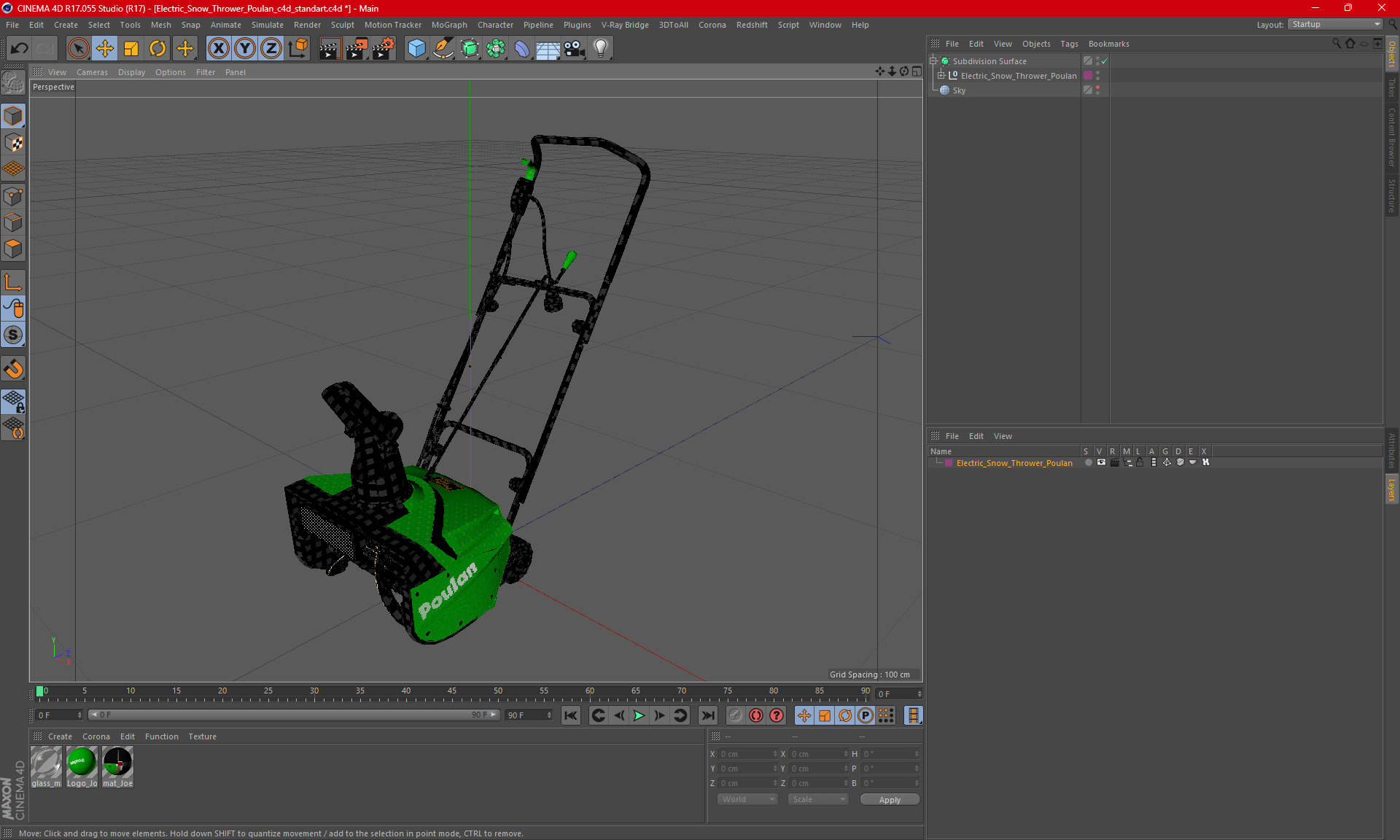Select the Rotate tool icon
This screenshot has height=840, width=1400.
point(157,49)
